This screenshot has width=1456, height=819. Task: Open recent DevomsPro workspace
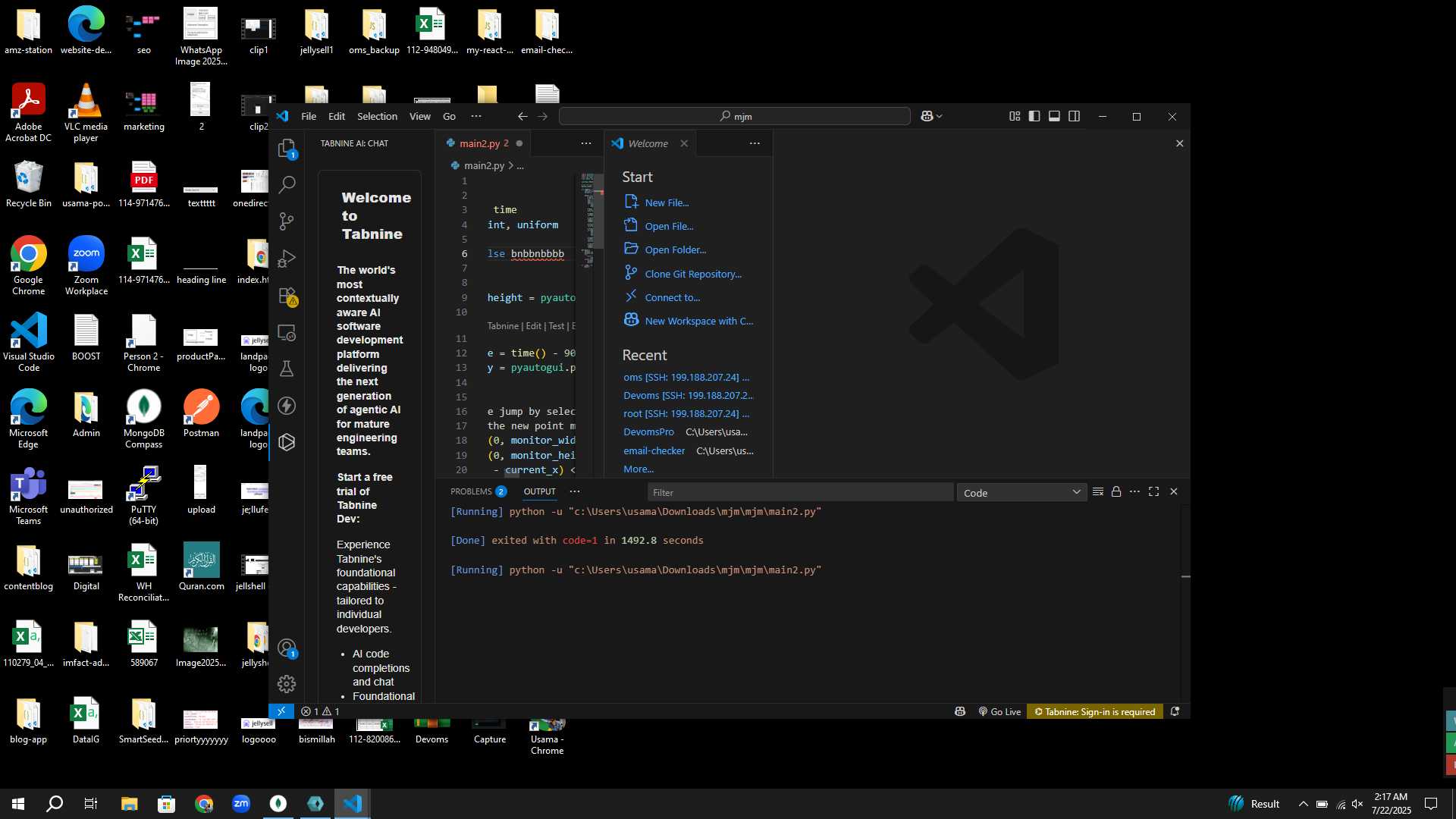(x=648, y=431)
